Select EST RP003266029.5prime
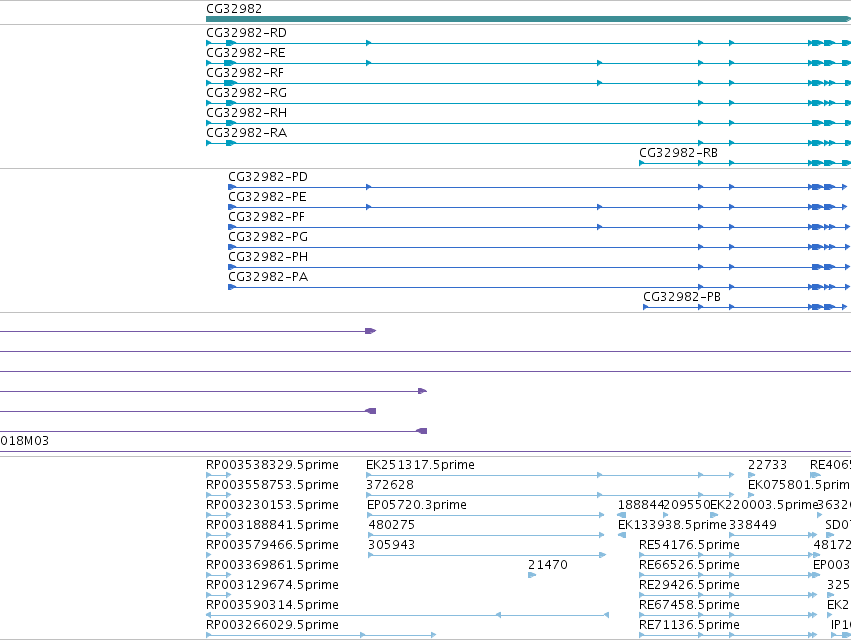Viewport: 851px width, 640px height. [x=272, y=625]
